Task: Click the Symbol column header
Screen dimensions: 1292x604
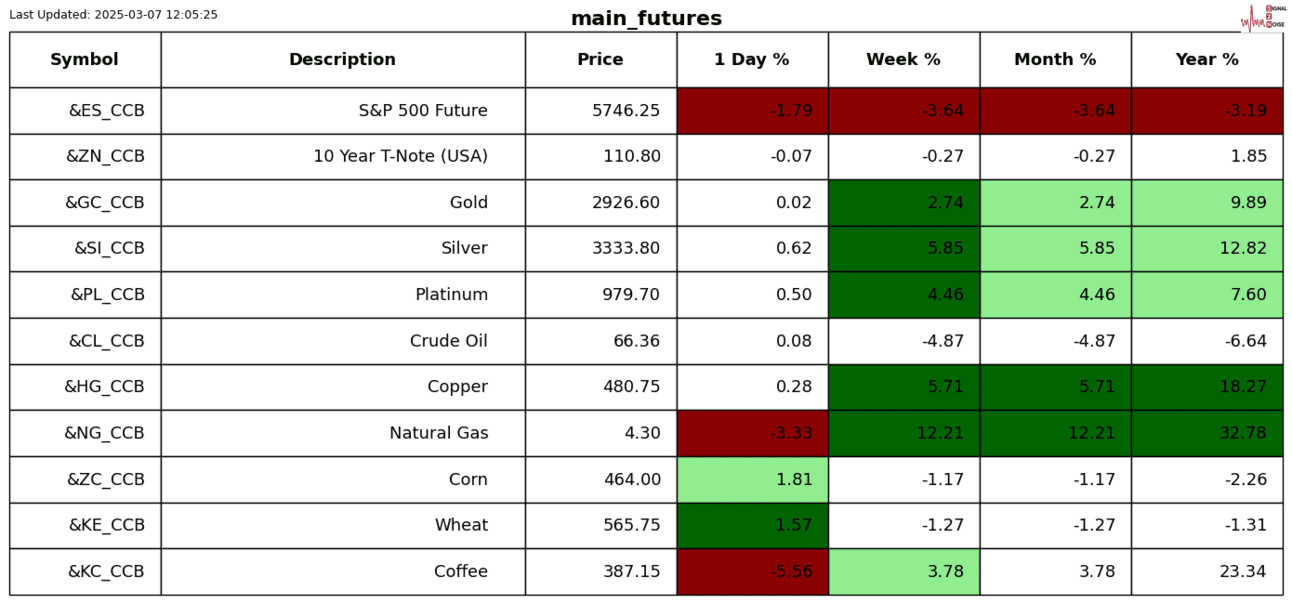Action: (x=85, y=60)
